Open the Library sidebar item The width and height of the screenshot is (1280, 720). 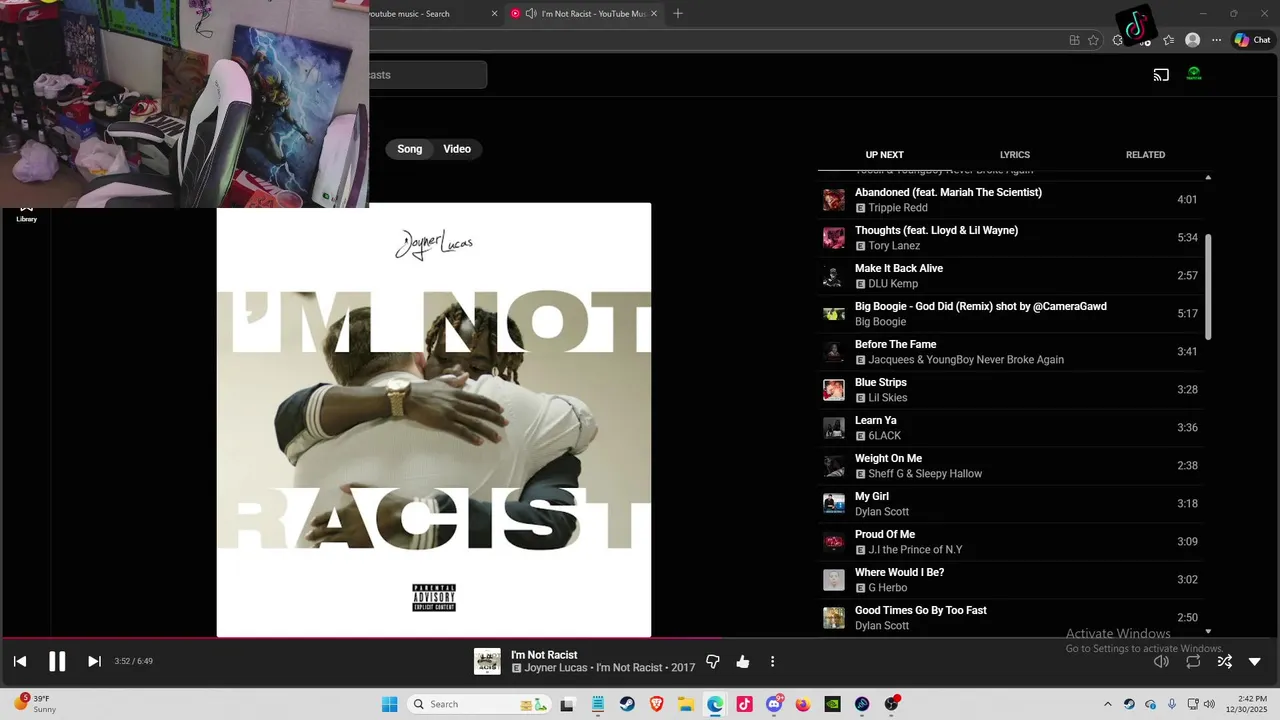click(26, 214)
